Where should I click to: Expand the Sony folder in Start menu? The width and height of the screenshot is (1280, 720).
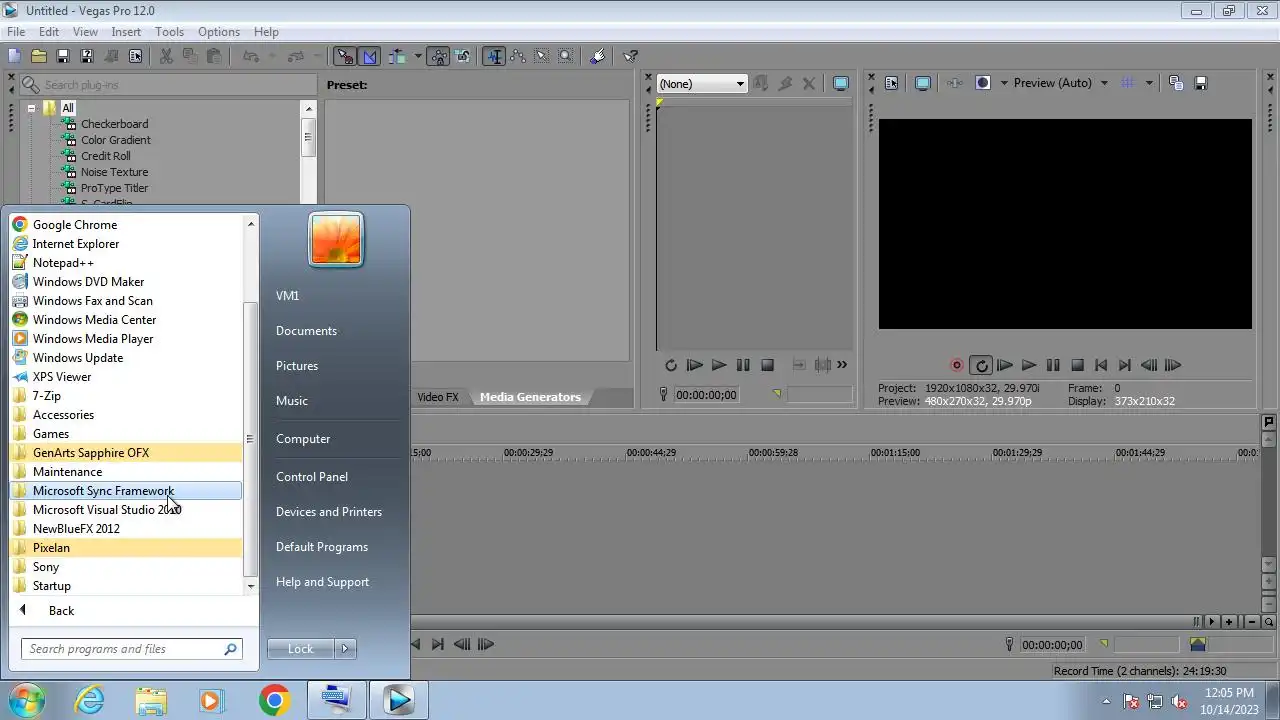[x=126, y=567]
